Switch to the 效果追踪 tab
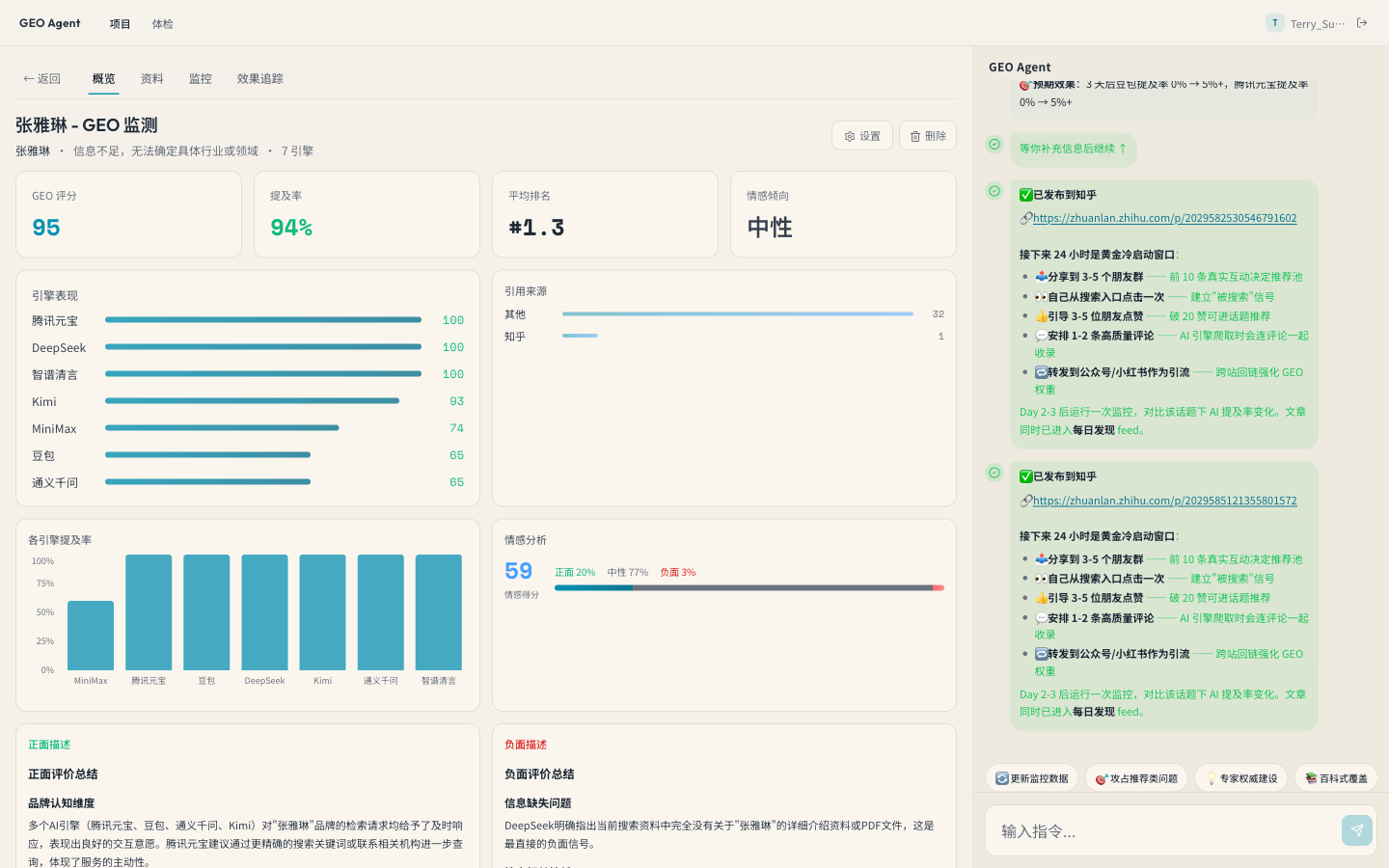1389x868 pixels. pyautogui.click(x=259, y=78)
